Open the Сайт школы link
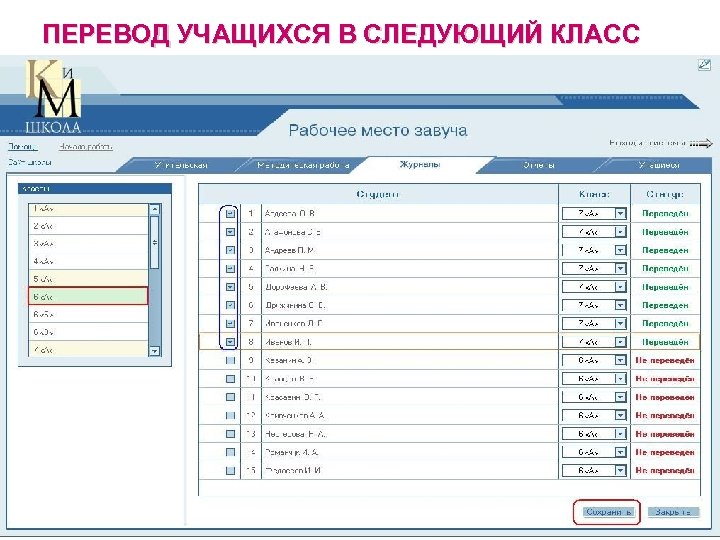 30,162
